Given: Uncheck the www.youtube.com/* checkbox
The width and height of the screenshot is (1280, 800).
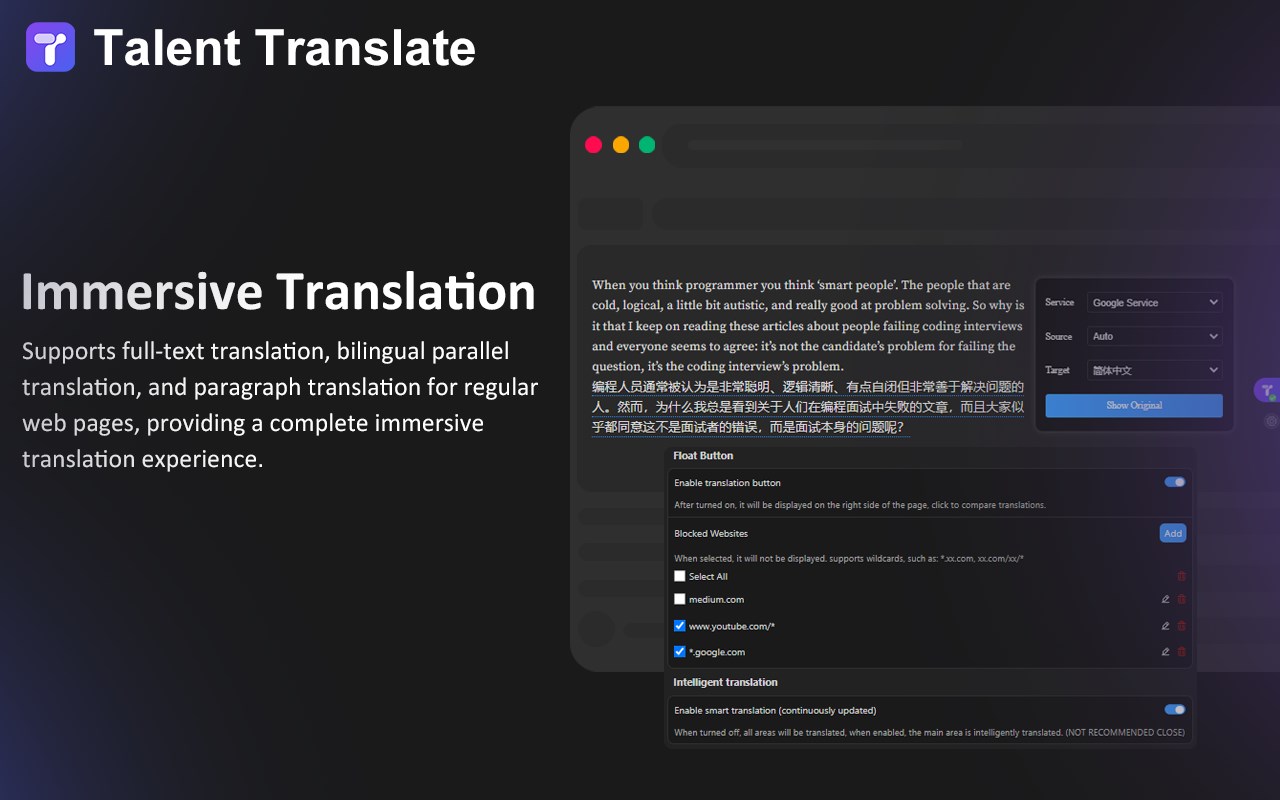Looking at the screenshot, I should click(x=680, y=626).
